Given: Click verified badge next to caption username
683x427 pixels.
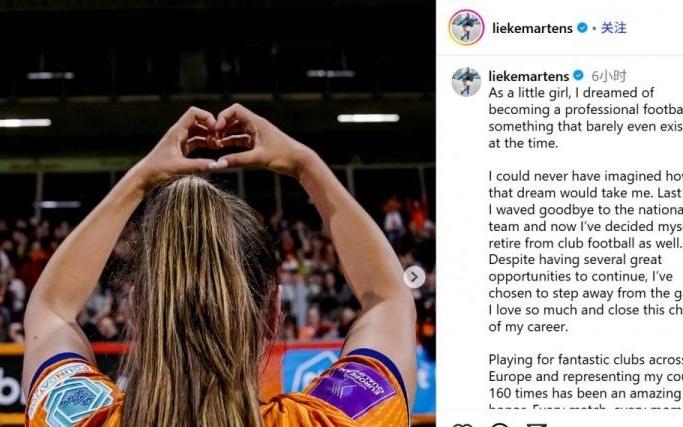Looking at the screenshot, I should (x=578, y=75).
